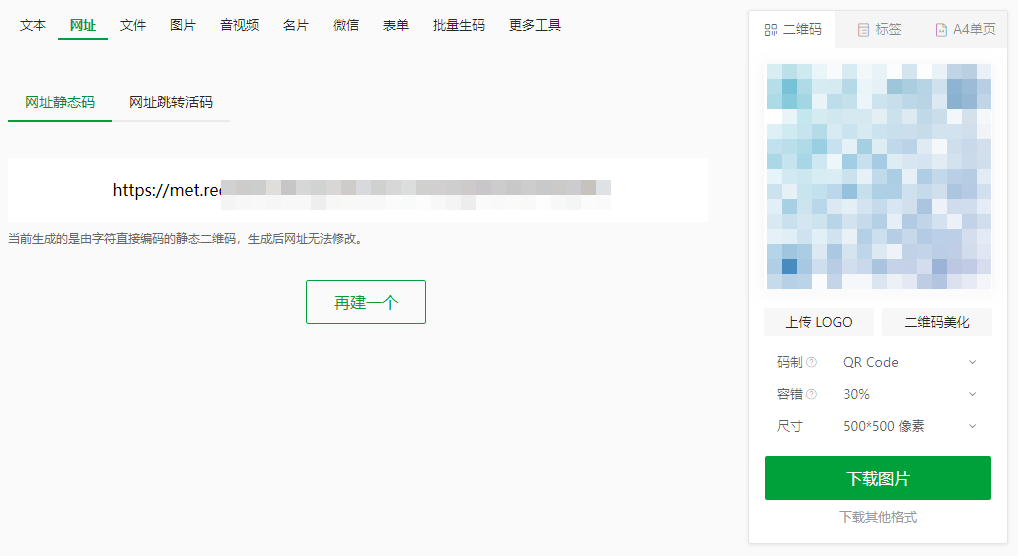
Task: Open the 名片 business card tab
Action: click(295, 25)
